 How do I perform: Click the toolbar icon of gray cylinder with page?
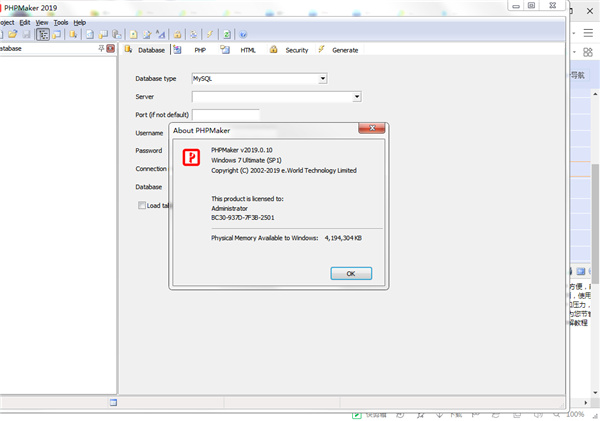(x=117, y=34)
